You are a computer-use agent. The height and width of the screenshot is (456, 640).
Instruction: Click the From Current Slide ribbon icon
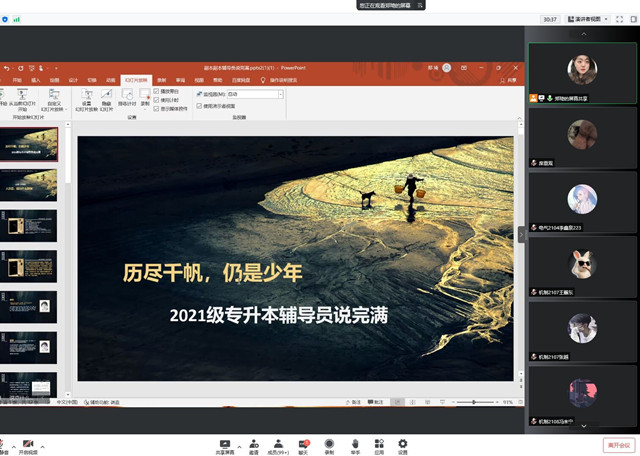tap(22, 94)
